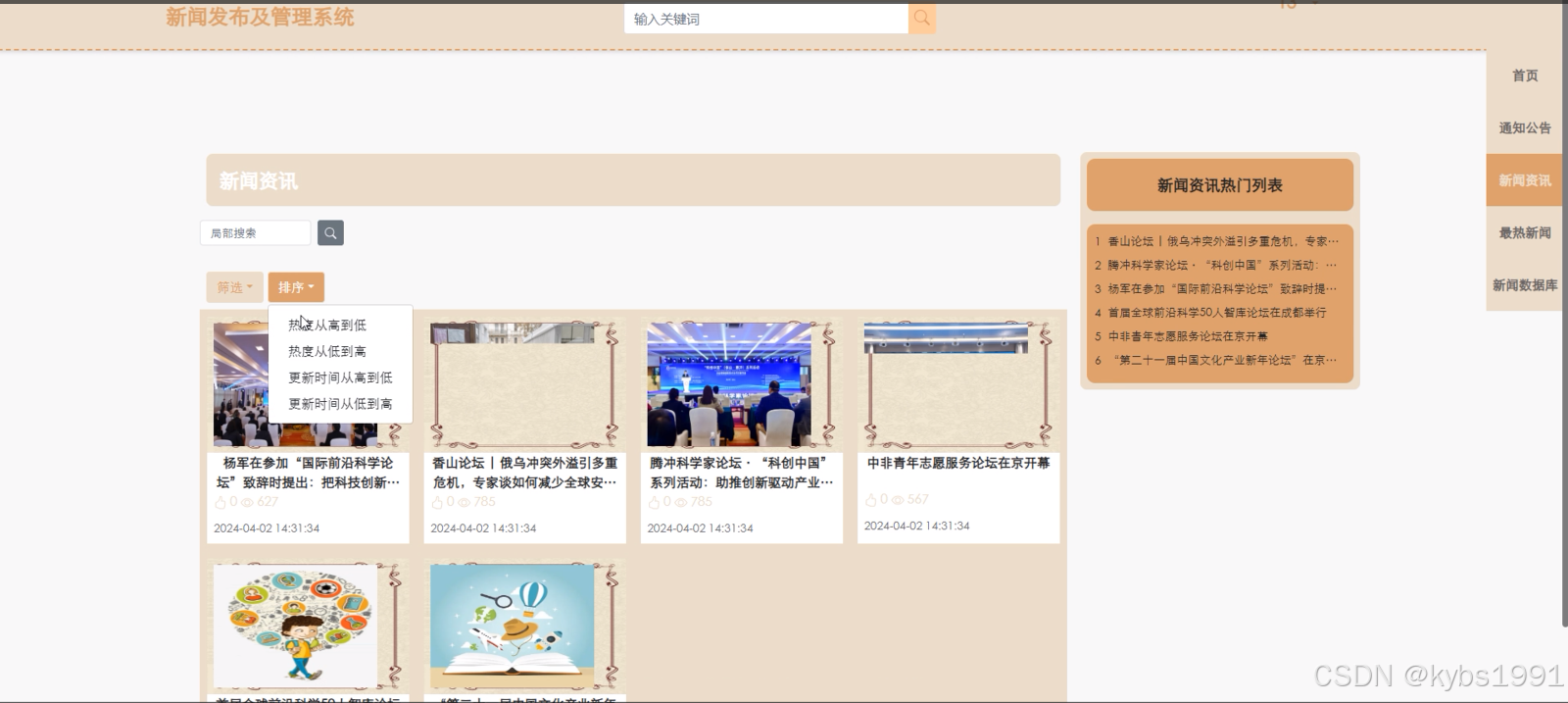The image size is (1568, 703).
Task: Click timestamp under 香山论坛 card
Action: [483, 528]
